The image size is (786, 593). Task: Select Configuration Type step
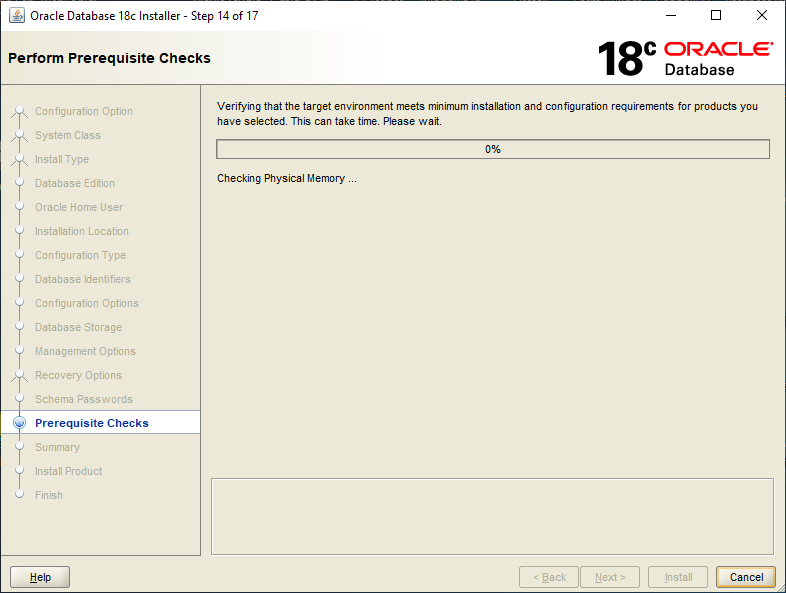80,256
